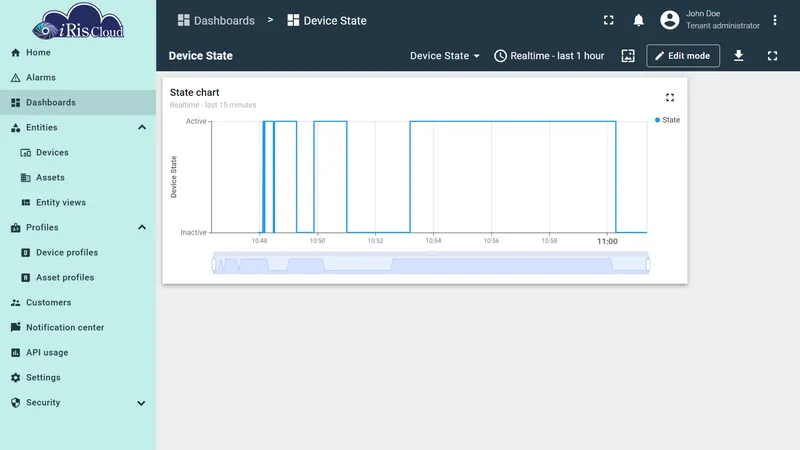The height and width of the screenshot is (450, 800).
Task: Open Asset profiles page
Action: (x=78, y=278)
